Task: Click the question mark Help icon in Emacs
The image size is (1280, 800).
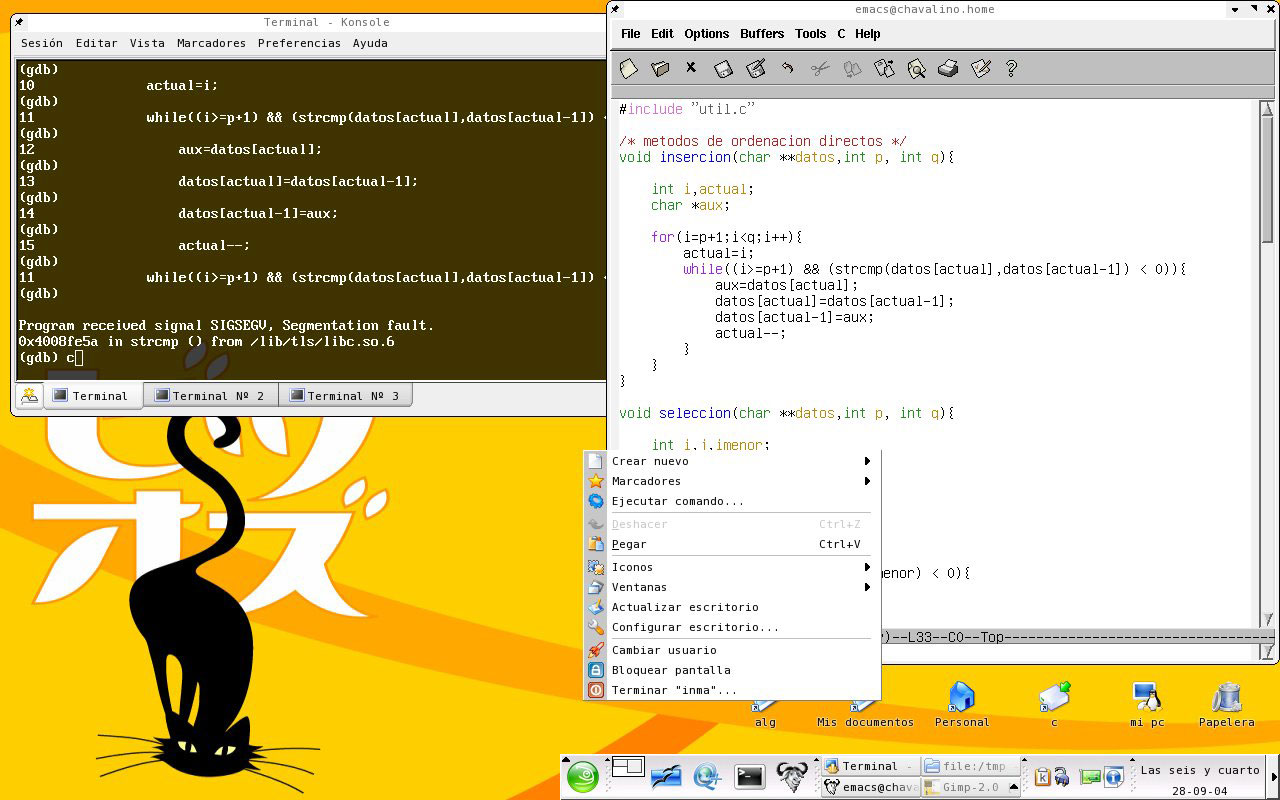Action: 1011,68
